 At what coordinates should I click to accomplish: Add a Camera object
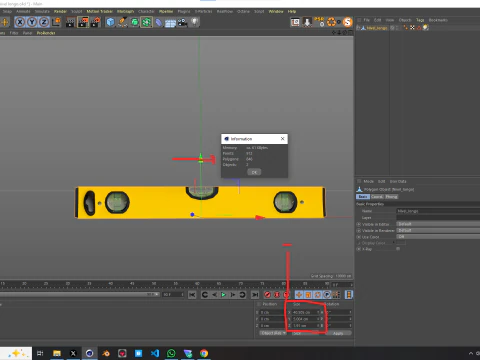pyautogui.click(x=182, y=22)
